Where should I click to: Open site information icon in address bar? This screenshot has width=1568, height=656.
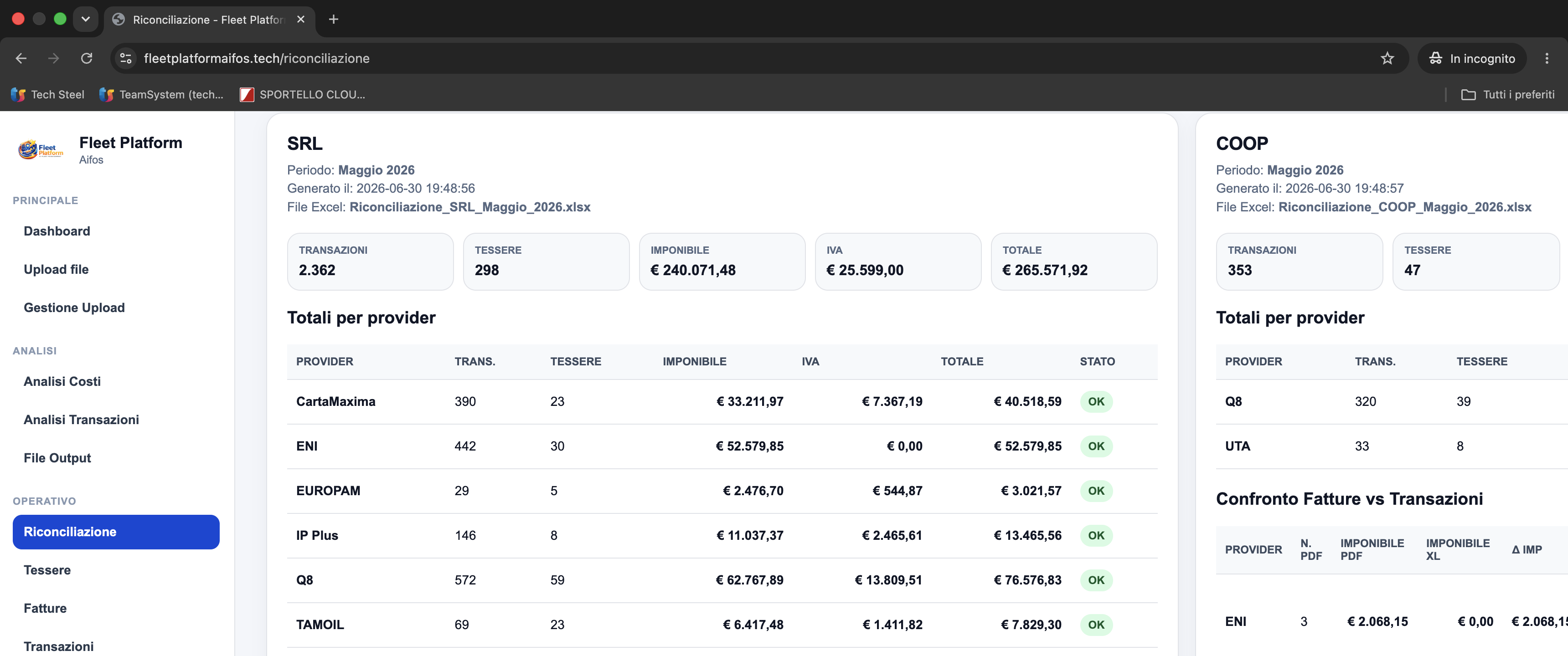click(x=126, y=58)
